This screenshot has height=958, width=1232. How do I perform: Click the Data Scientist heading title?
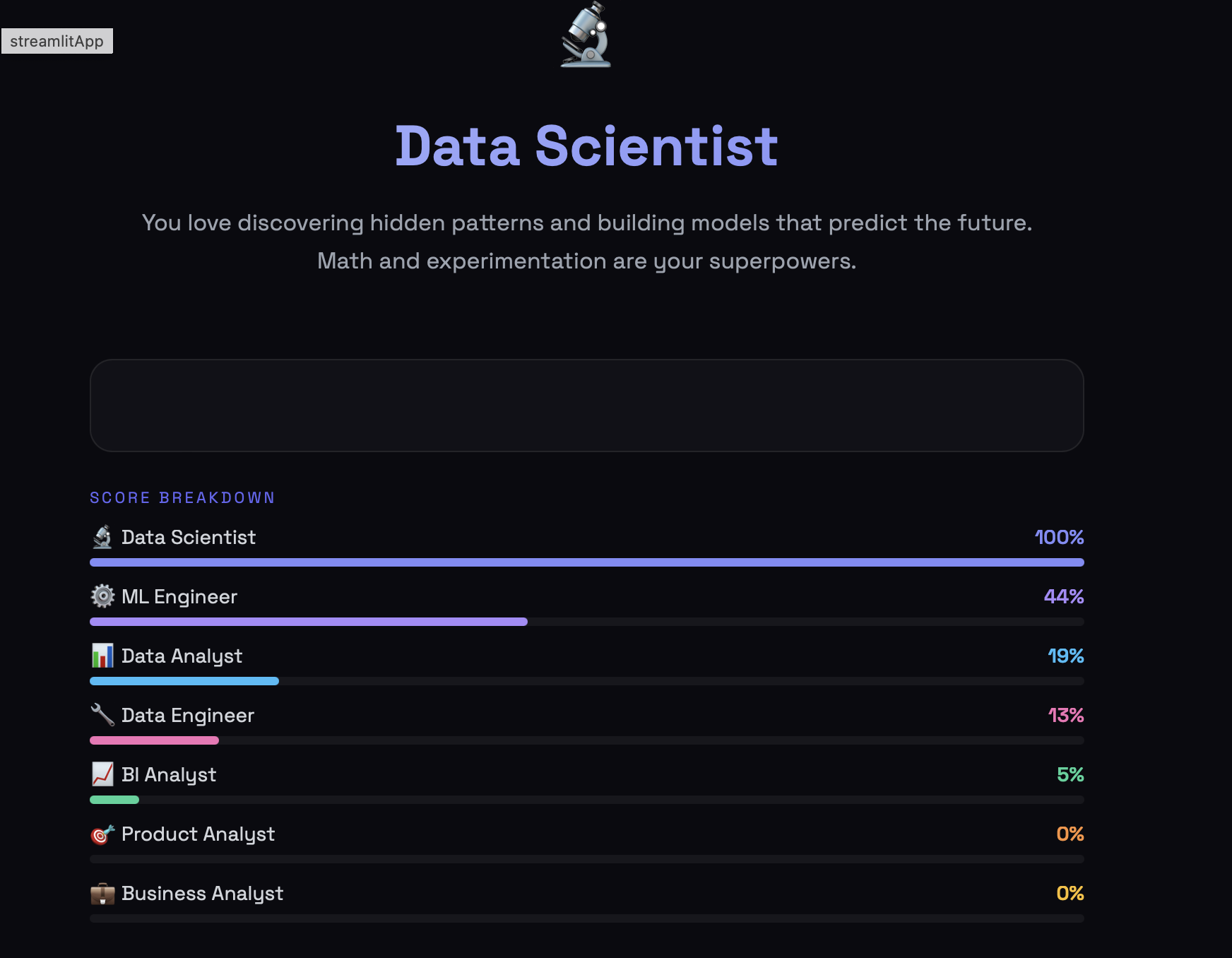coord(586,146)
